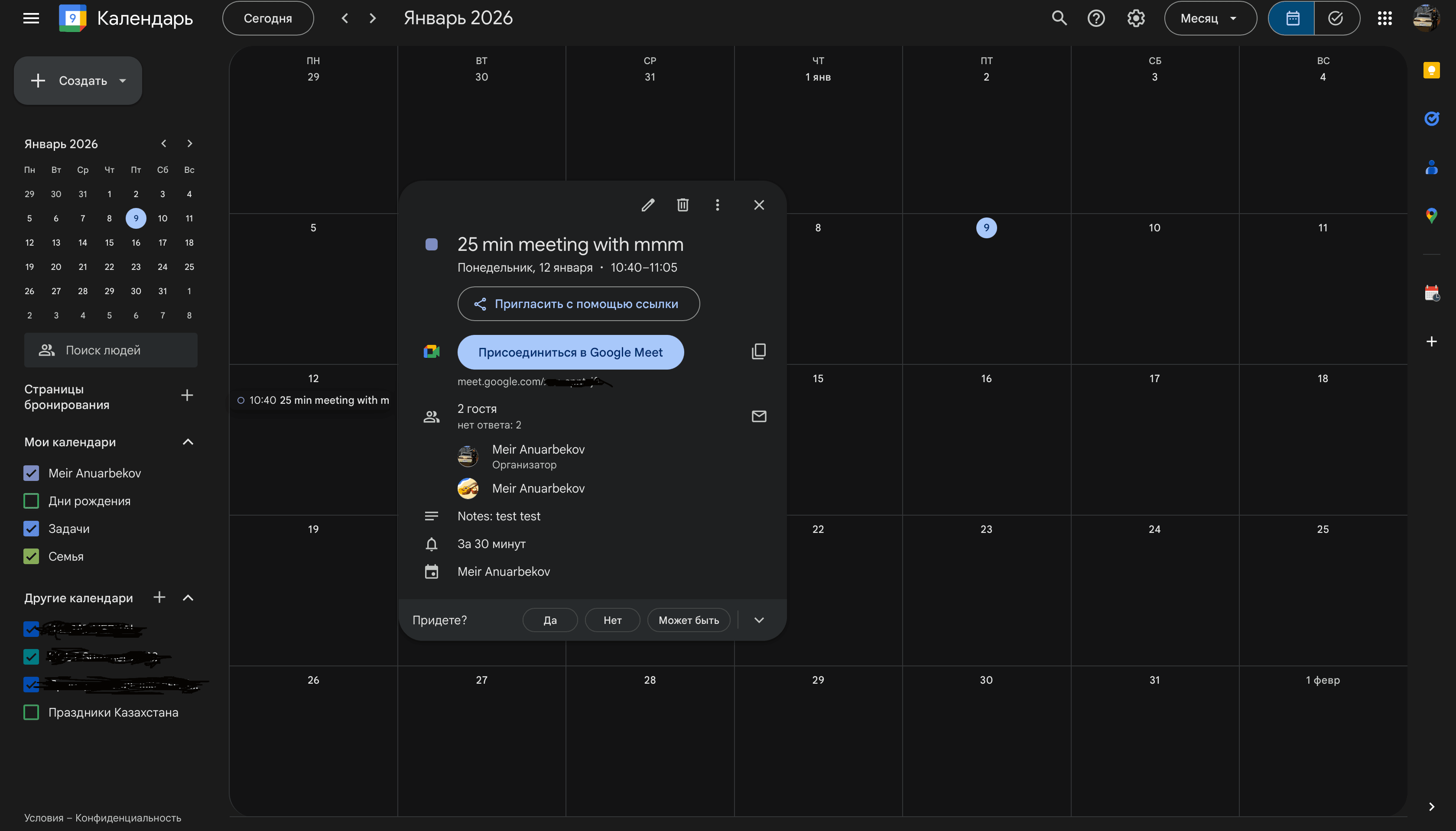The width and height of the screenshot is (1456, 831).
Task: Open the Месяц view dropdown
Action: (1209, 18)
